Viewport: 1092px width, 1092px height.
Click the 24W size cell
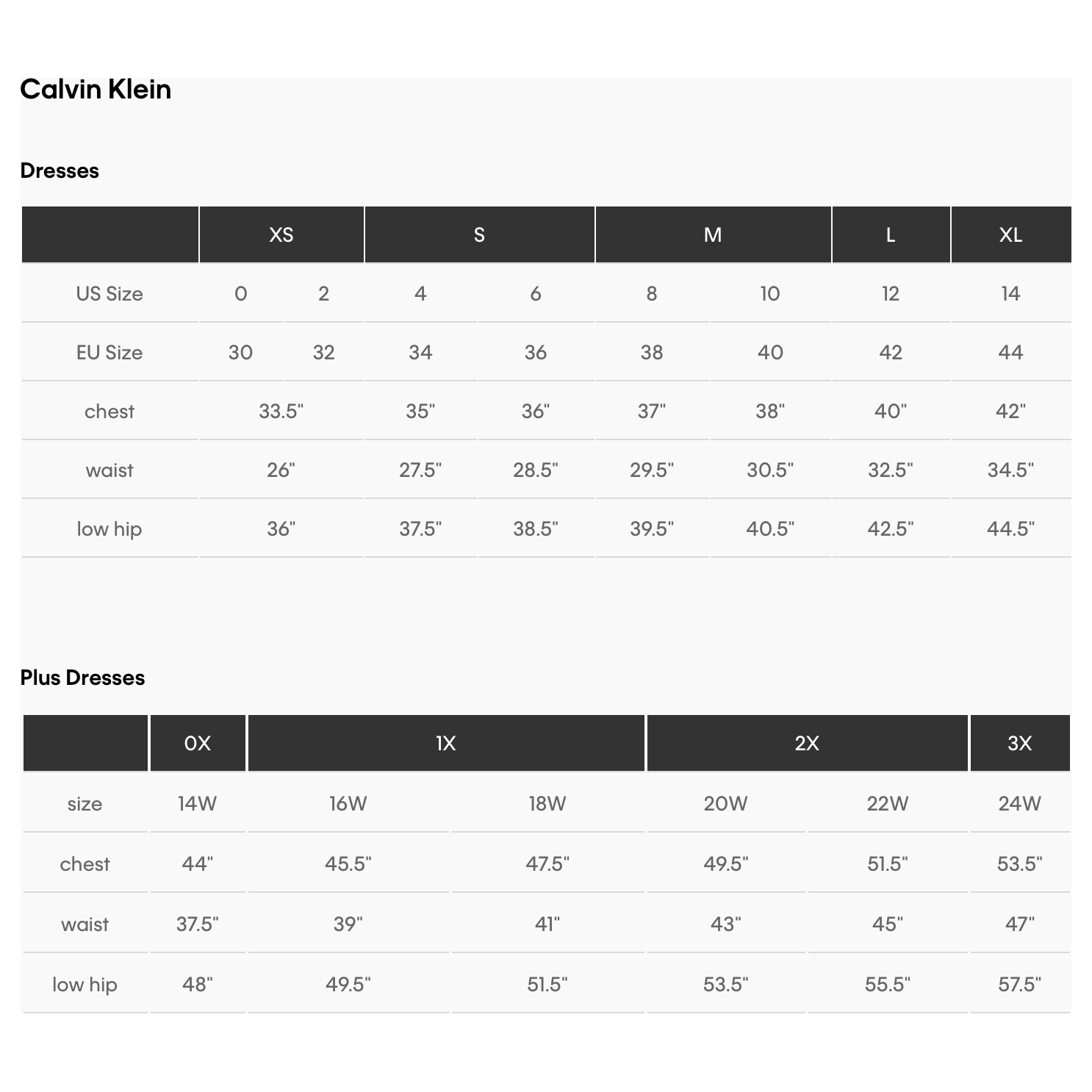[x=1019, y=803]
